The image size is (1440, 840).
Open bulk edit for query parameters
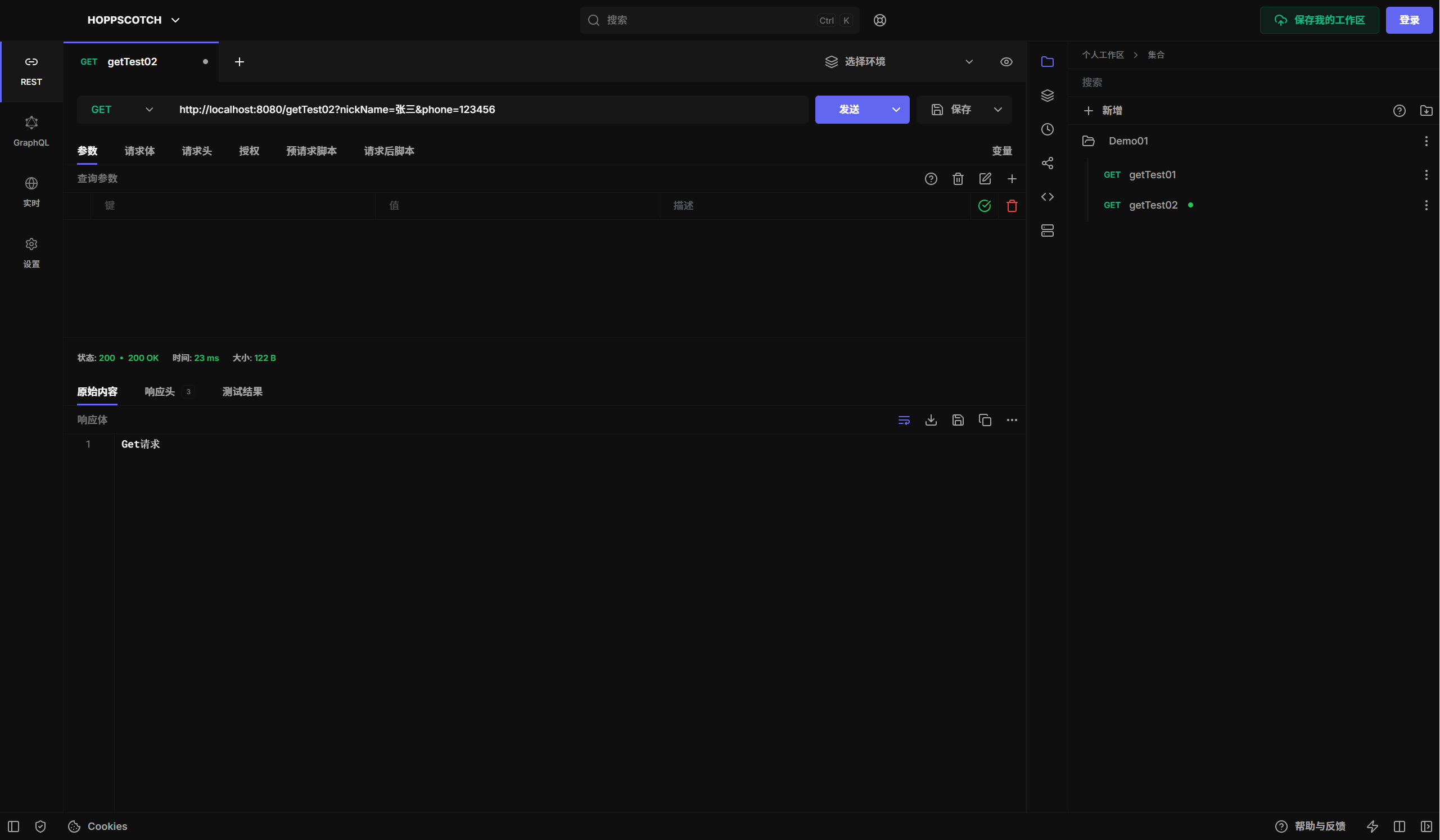tap(985, 179)
